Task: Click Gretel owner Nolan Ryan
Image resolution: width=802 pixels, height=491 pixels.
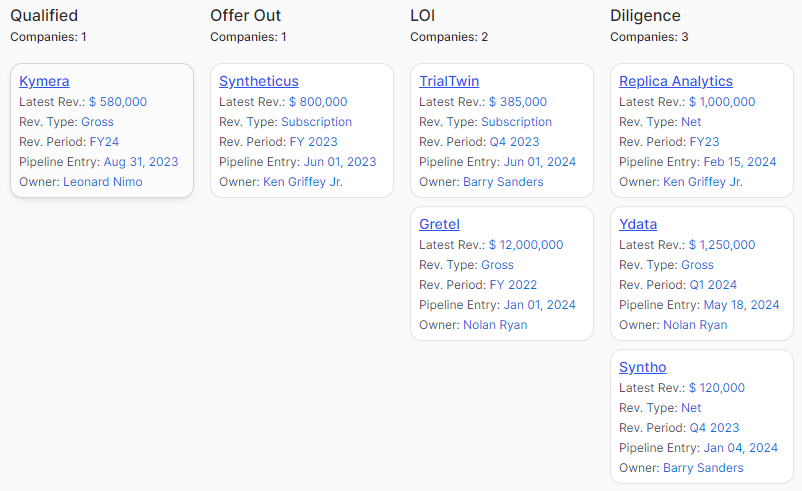Action: (x=495, y=325)
